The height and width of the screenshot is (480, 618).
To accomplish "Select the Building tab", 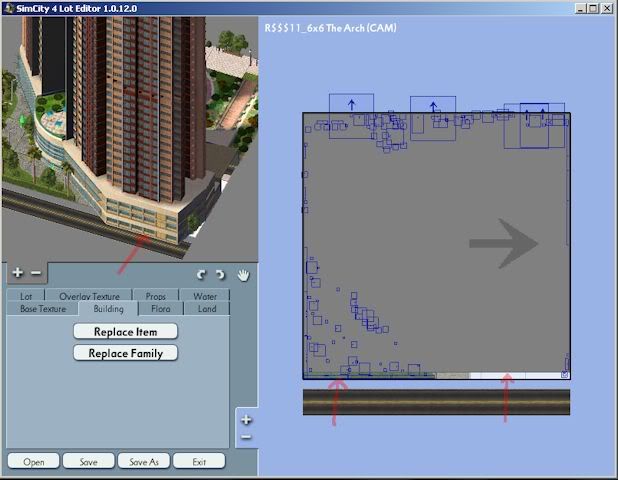I will (x=108, y=309).
